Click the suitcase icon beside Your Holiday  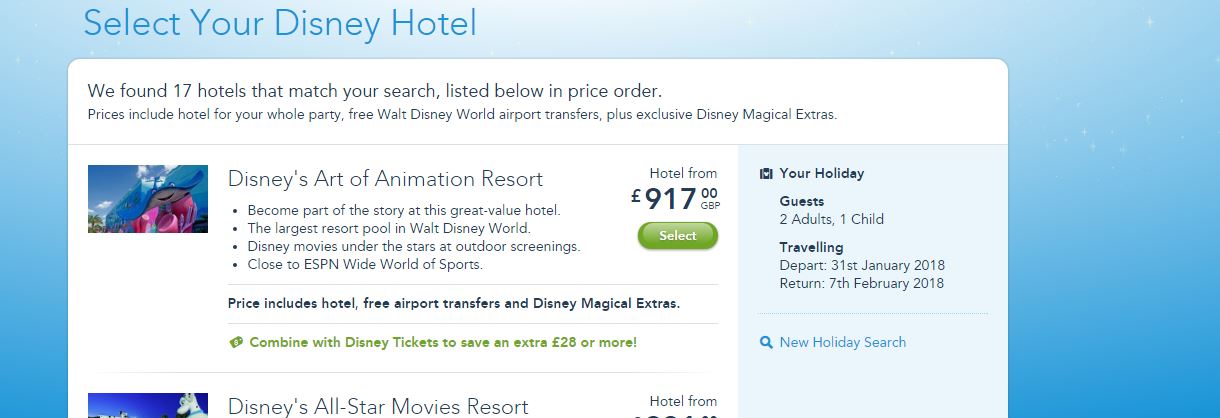click(766, 173)
